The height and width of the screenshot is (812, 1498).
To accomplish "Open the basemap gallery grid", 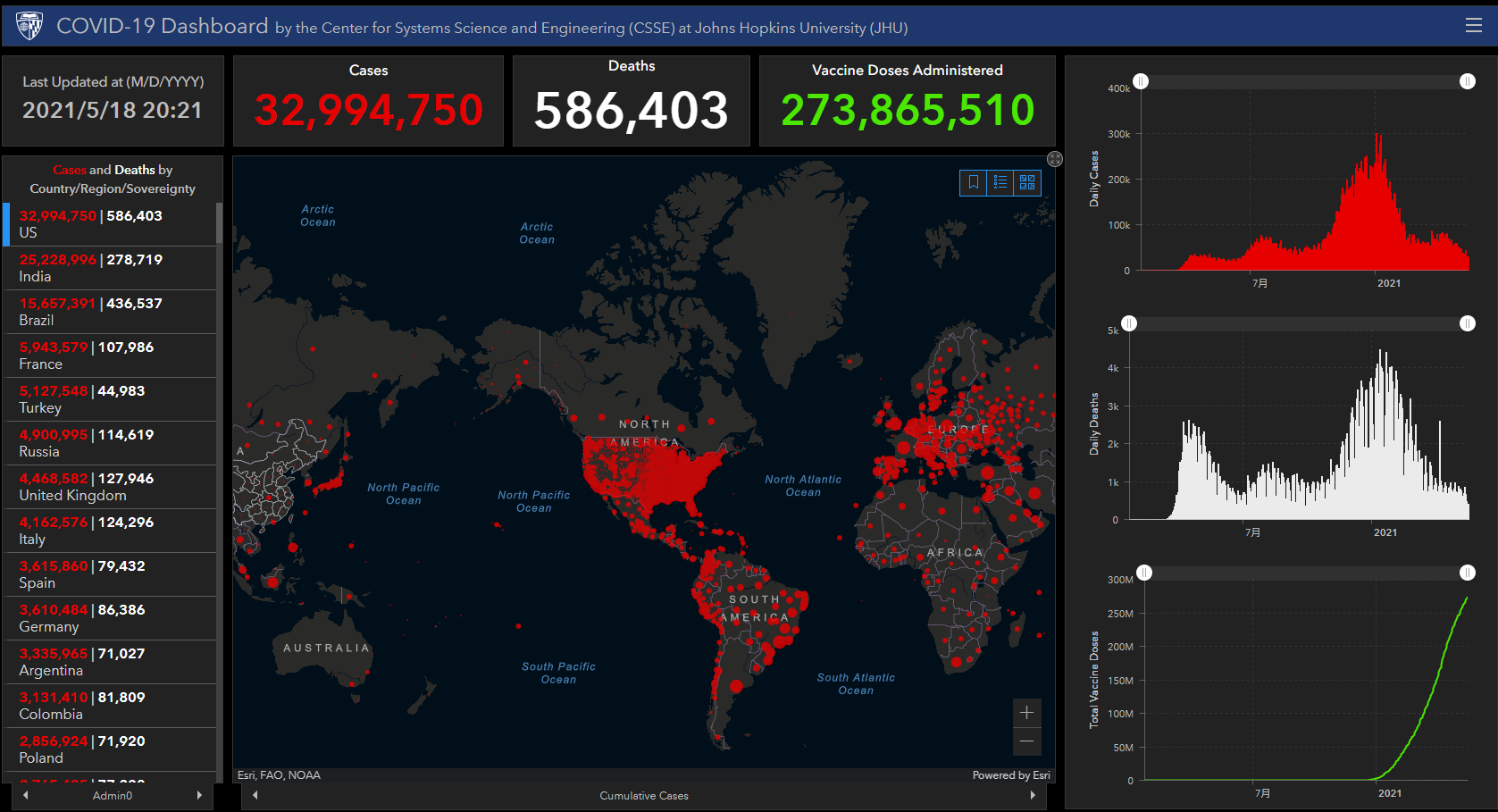I will [x=1027, y=182].
